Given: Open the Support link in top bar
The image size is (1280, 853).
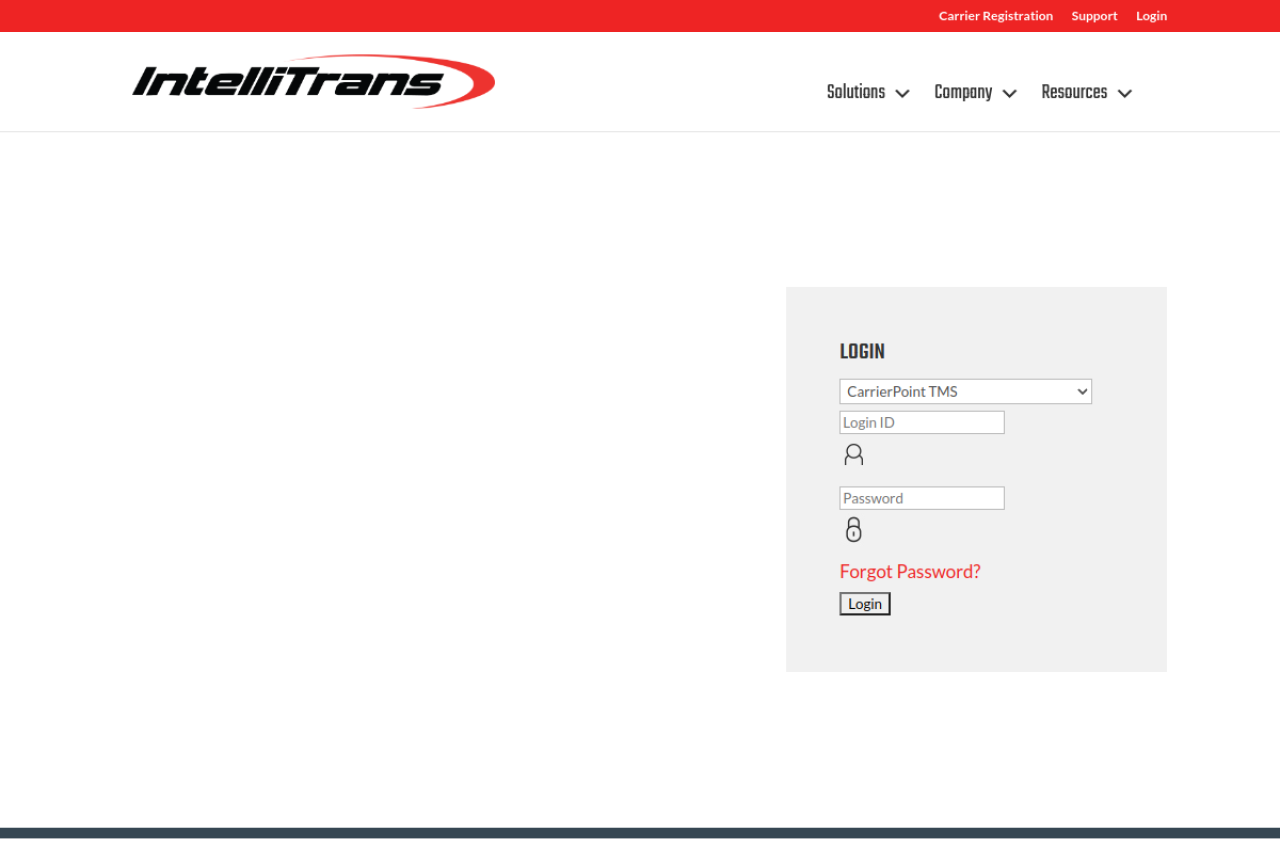Looking at the screenshot, I should click(x=1094, y=16).
